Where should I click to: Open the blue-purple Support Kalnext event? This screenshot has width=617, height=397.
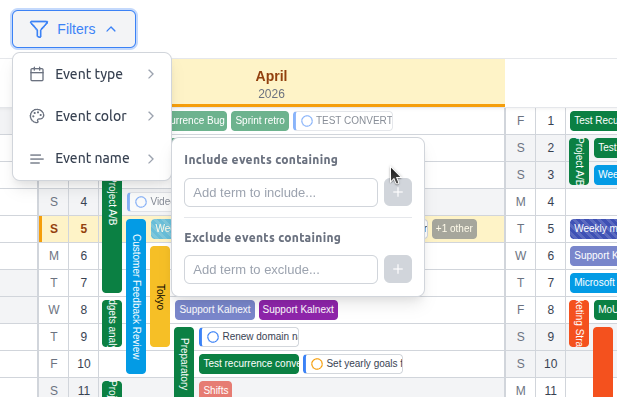(x=215, y=310)
